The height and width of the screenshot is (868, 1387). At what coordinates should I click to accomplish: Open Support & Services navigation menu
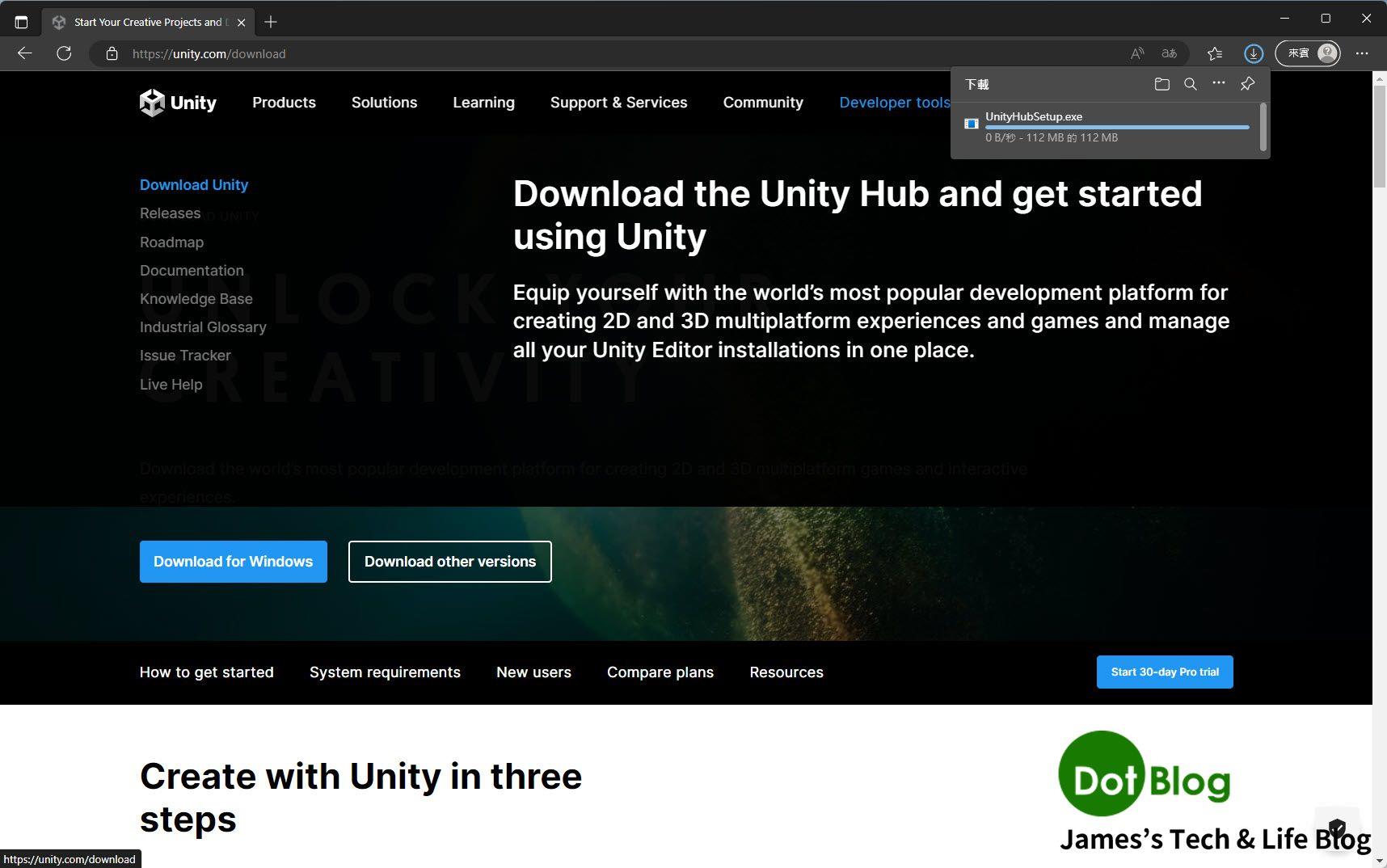618,103
